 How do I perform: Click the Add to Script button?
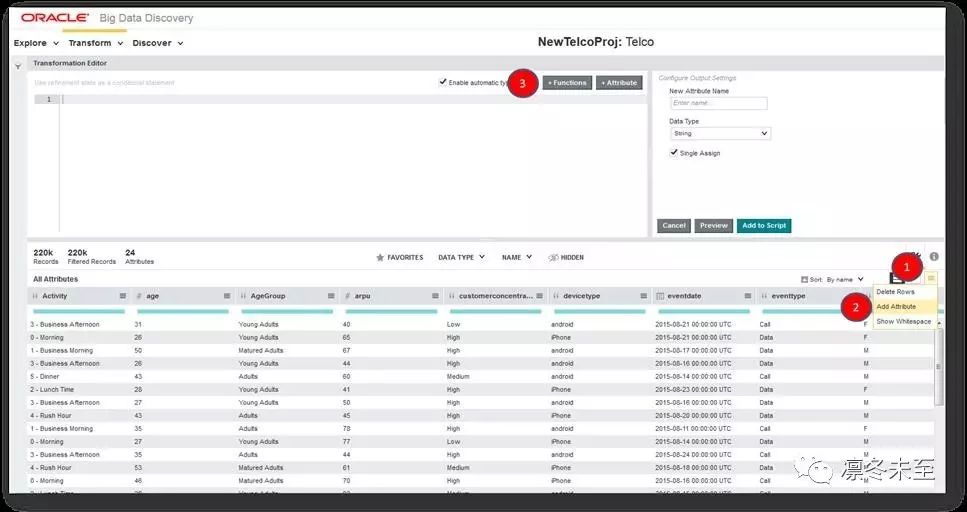(763, 226)
